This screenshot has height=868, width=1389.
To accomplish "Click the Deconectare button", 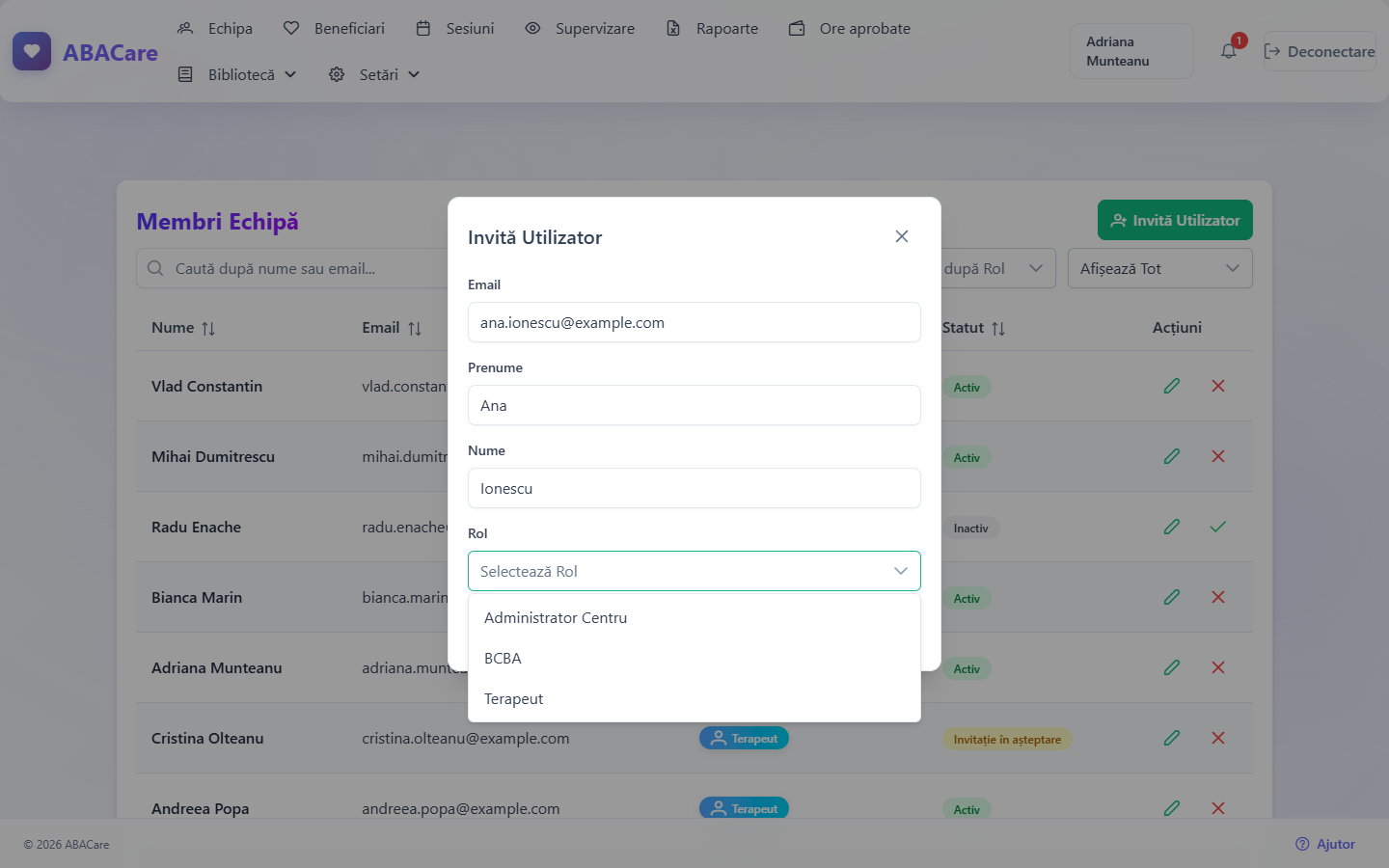I will [1320, 51].
